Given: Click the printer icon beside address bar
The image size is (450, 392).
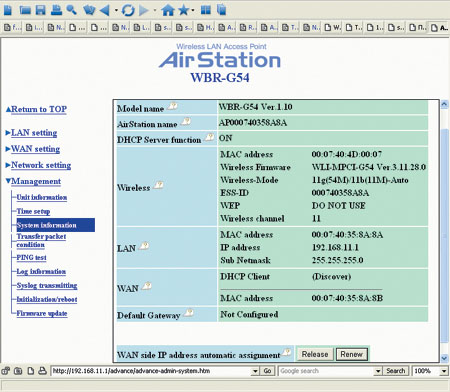Looking at the screenshot, I should [42, 371].
